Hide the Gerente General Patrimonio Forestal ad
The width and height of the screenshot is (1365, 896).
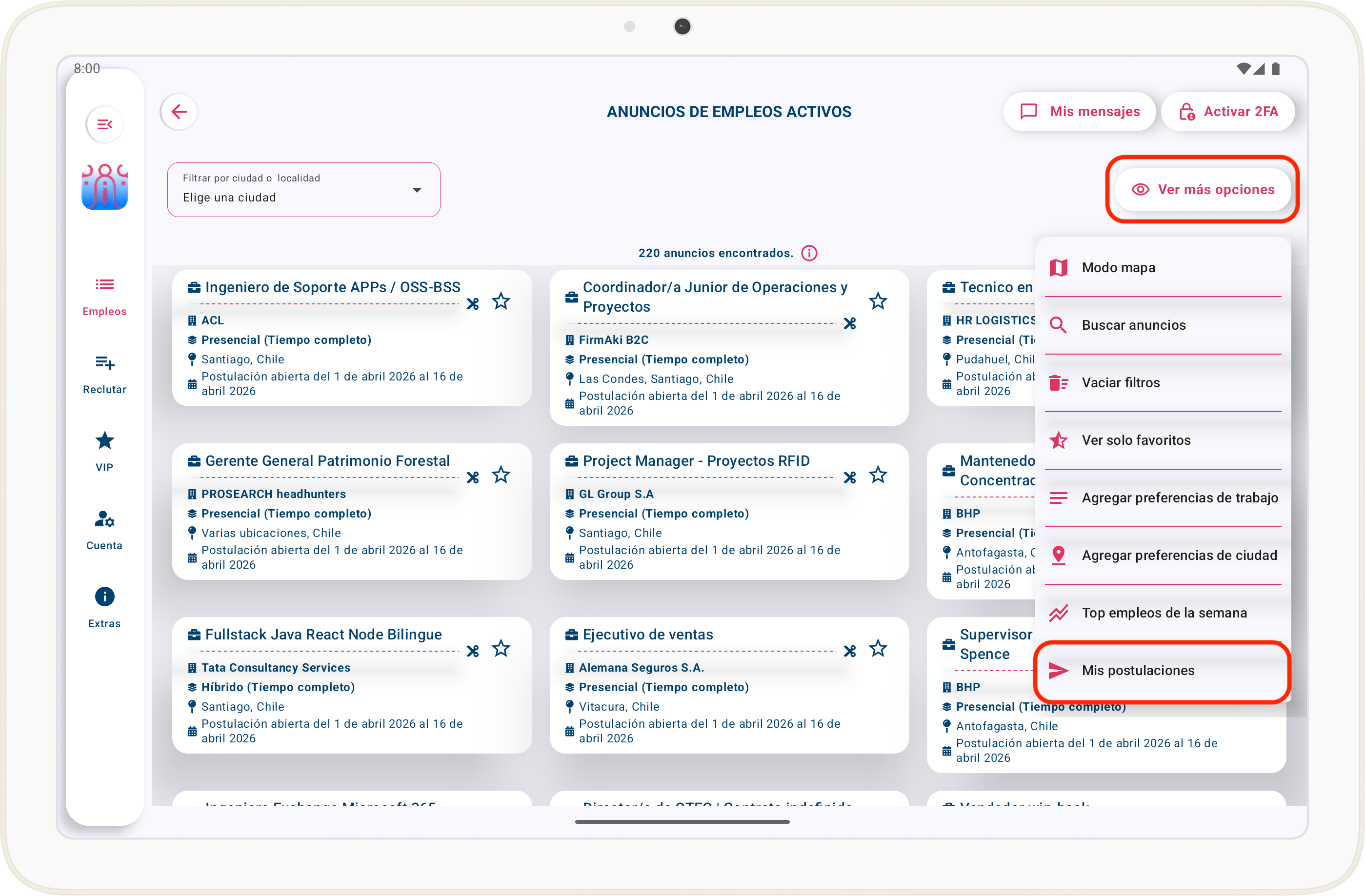pyautogui.click(x=473, y=477)
